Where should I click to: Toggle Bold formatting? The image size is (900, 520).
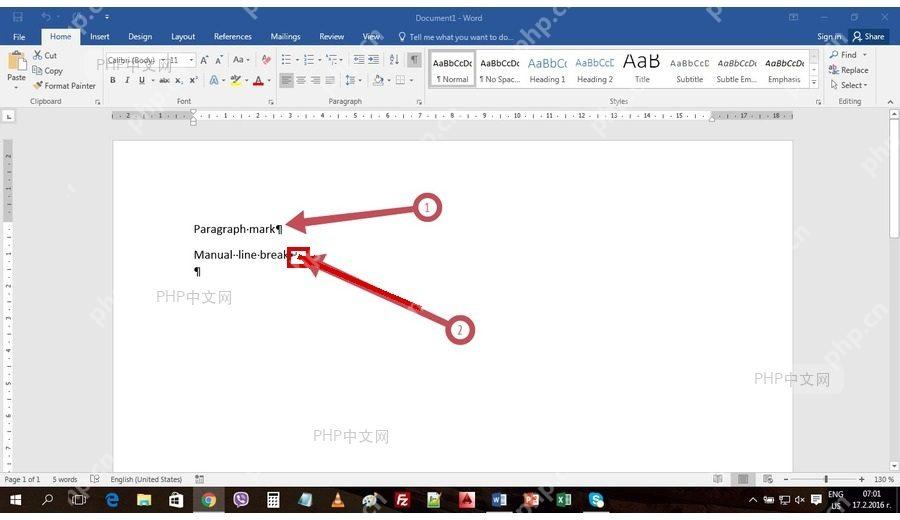click(x=112, y=80)
